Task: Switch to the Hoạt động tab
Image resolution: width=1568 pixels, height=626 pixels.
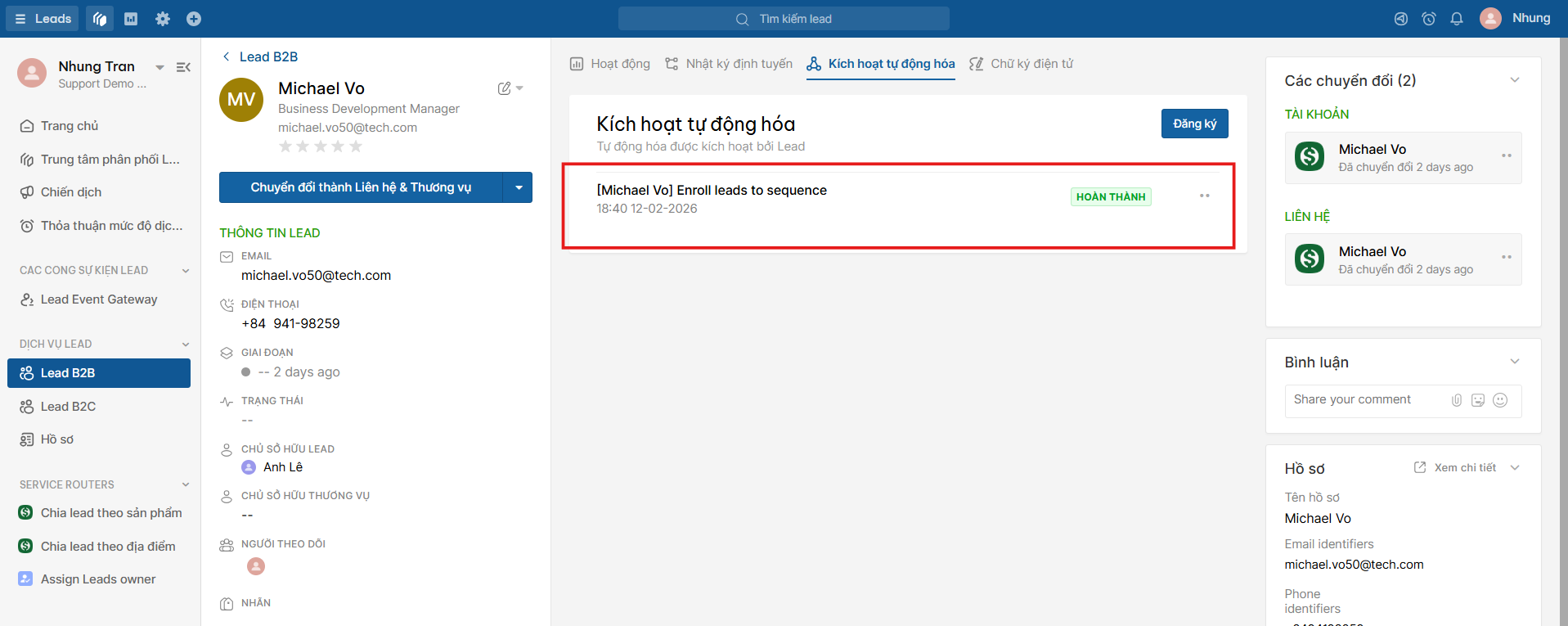Action: pos(610,64)
